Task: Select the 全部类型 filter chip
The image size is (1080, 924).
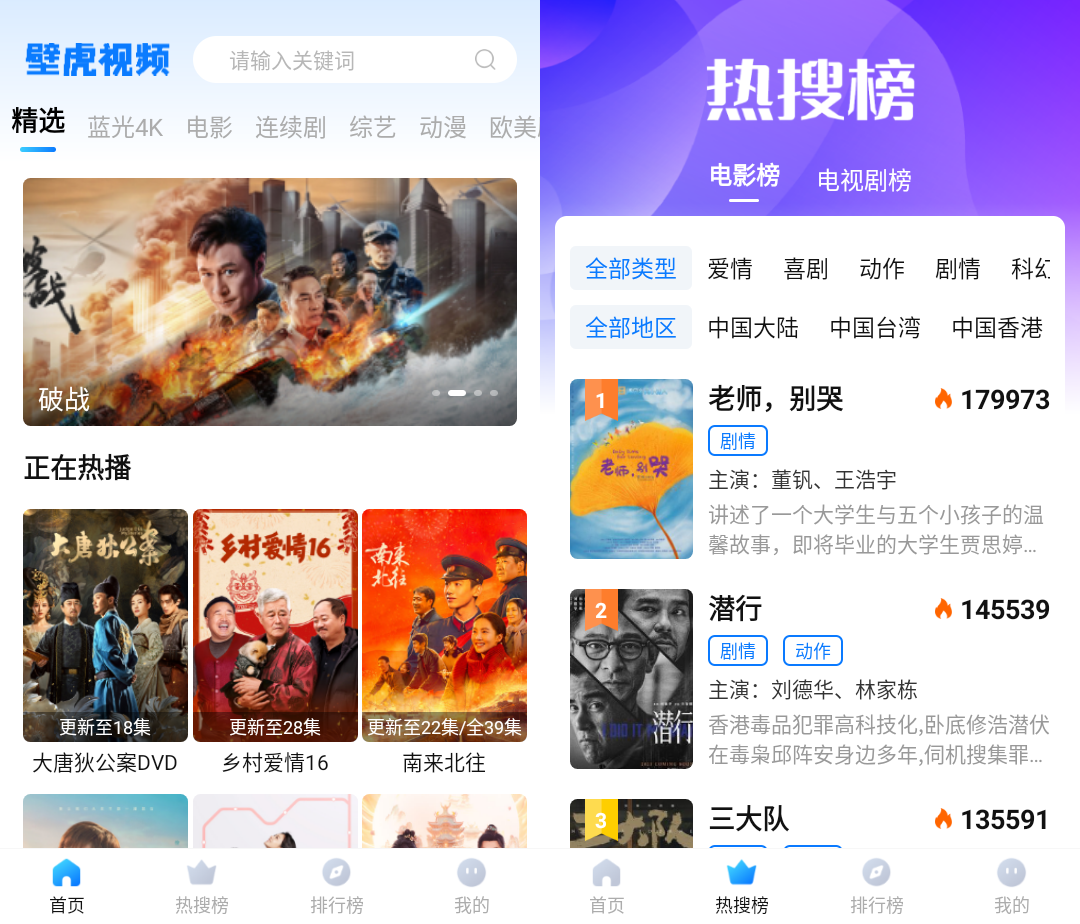Action: (x=631, y=268)
